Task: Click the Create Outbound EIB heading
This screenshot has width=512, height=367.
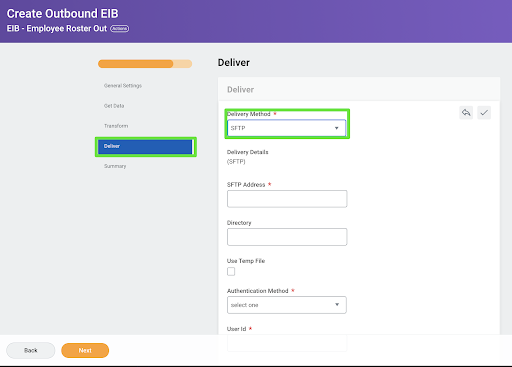Action: click(x=63, y=14)
